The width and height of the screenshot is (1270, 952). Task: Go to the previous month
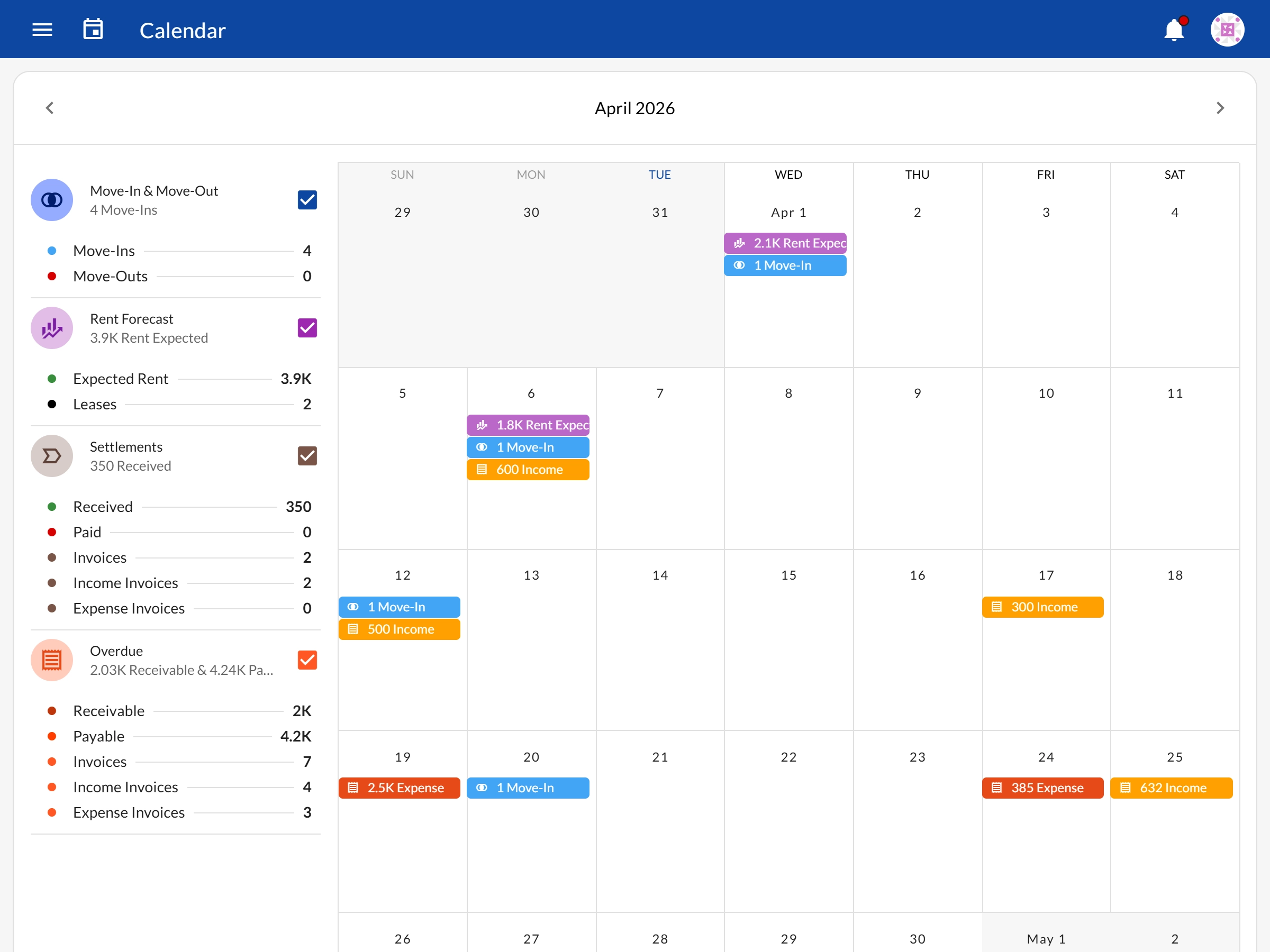(x=50, y=108)
